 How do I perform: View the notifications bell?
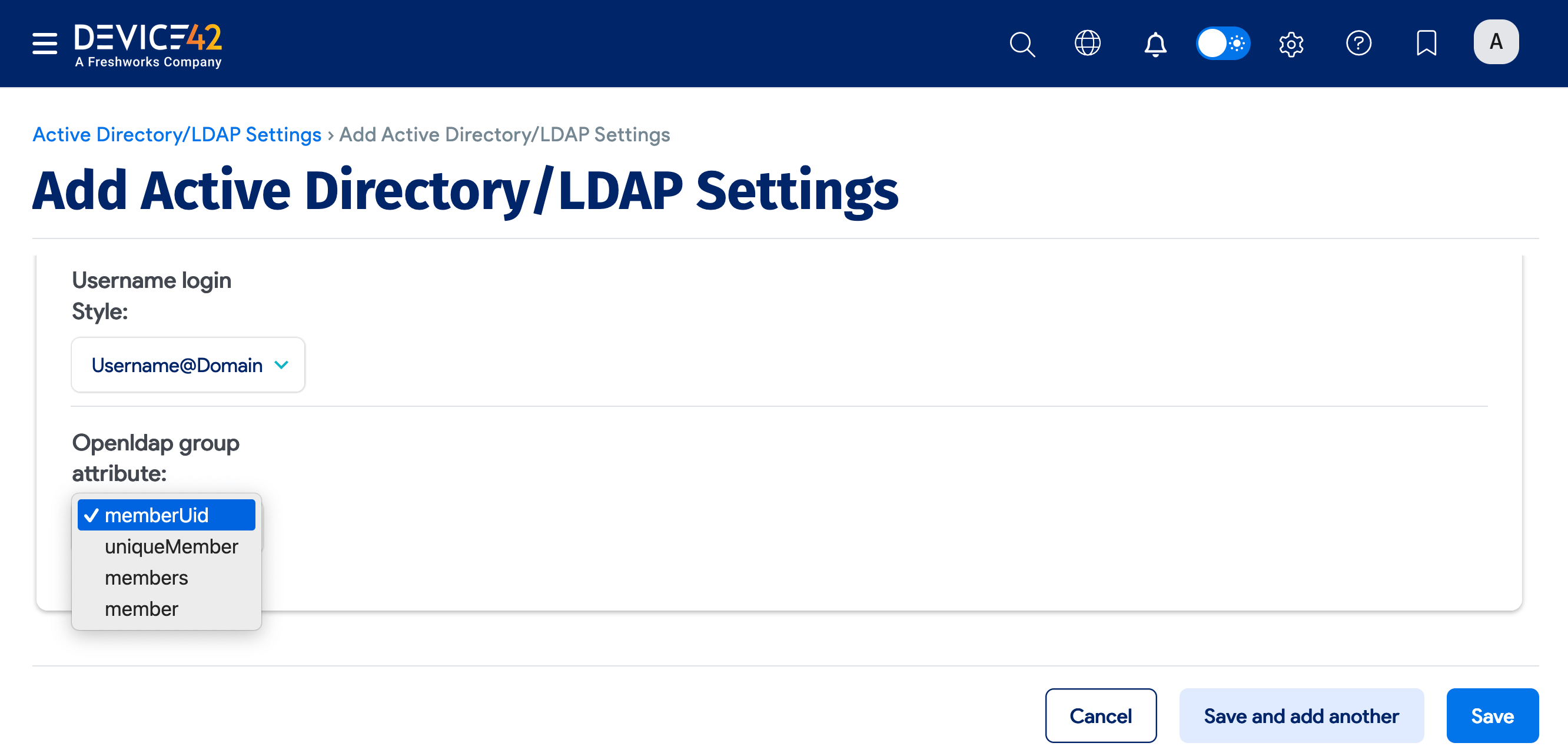tap(1155, 44)
